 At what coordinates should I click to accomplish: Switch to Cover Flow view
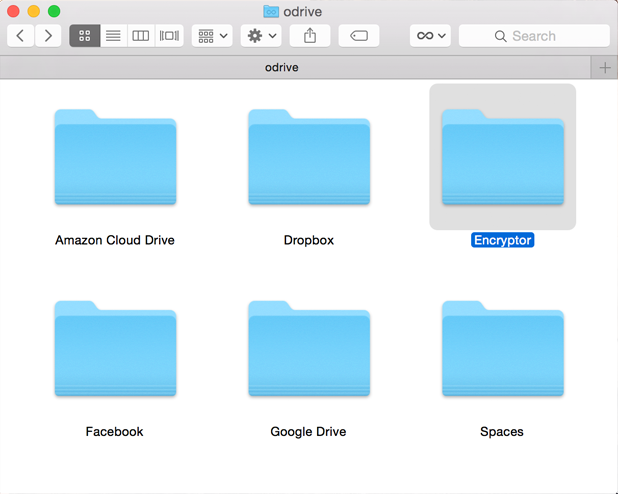169,36
